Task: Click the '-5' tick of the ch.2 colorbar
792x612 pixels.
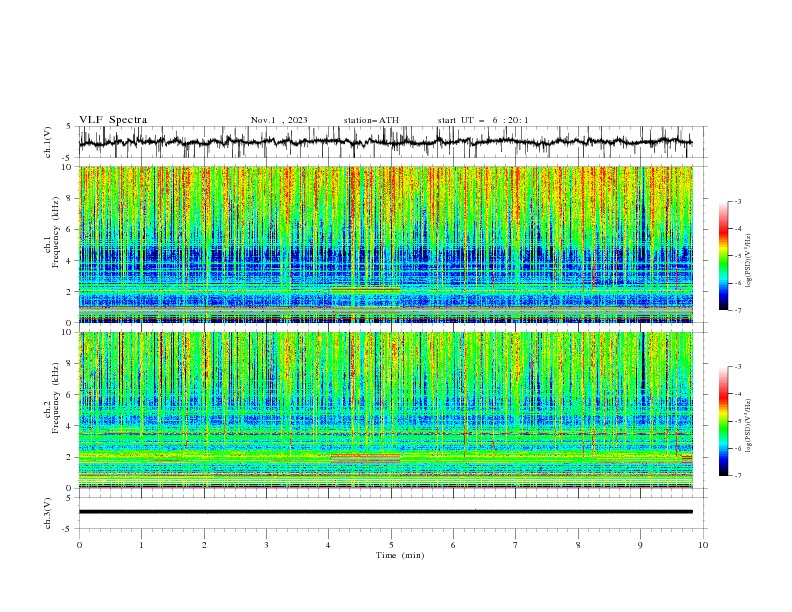Action: tap(737, 421)
